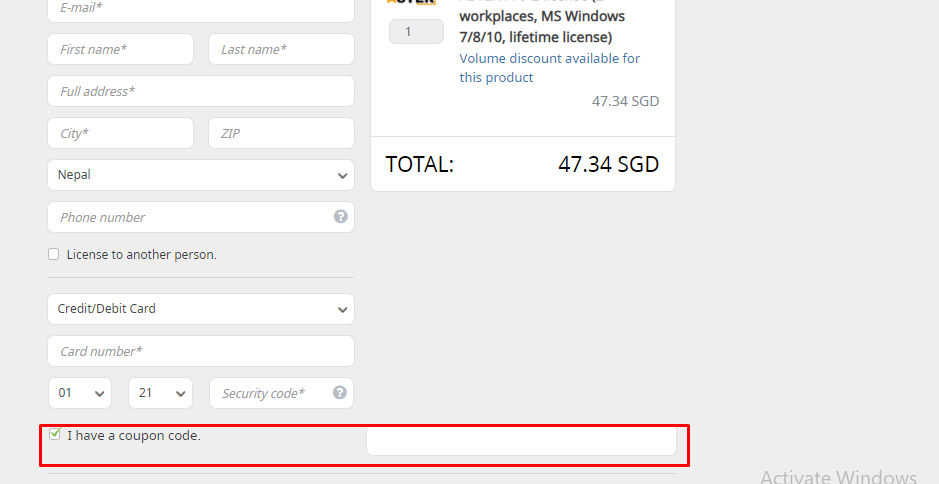Click the TOTAL label text
The width and height of the screenshot is (939, 484).
420,164
